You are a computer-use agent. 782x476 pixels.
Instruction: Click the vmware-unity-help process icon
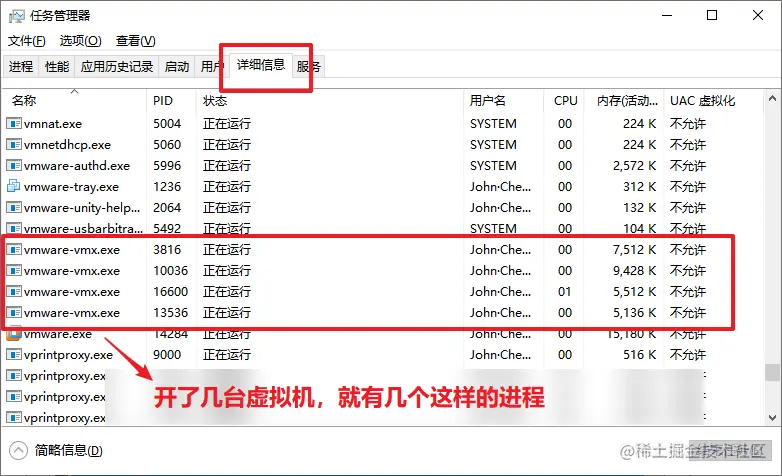click(x=13, y=207)
